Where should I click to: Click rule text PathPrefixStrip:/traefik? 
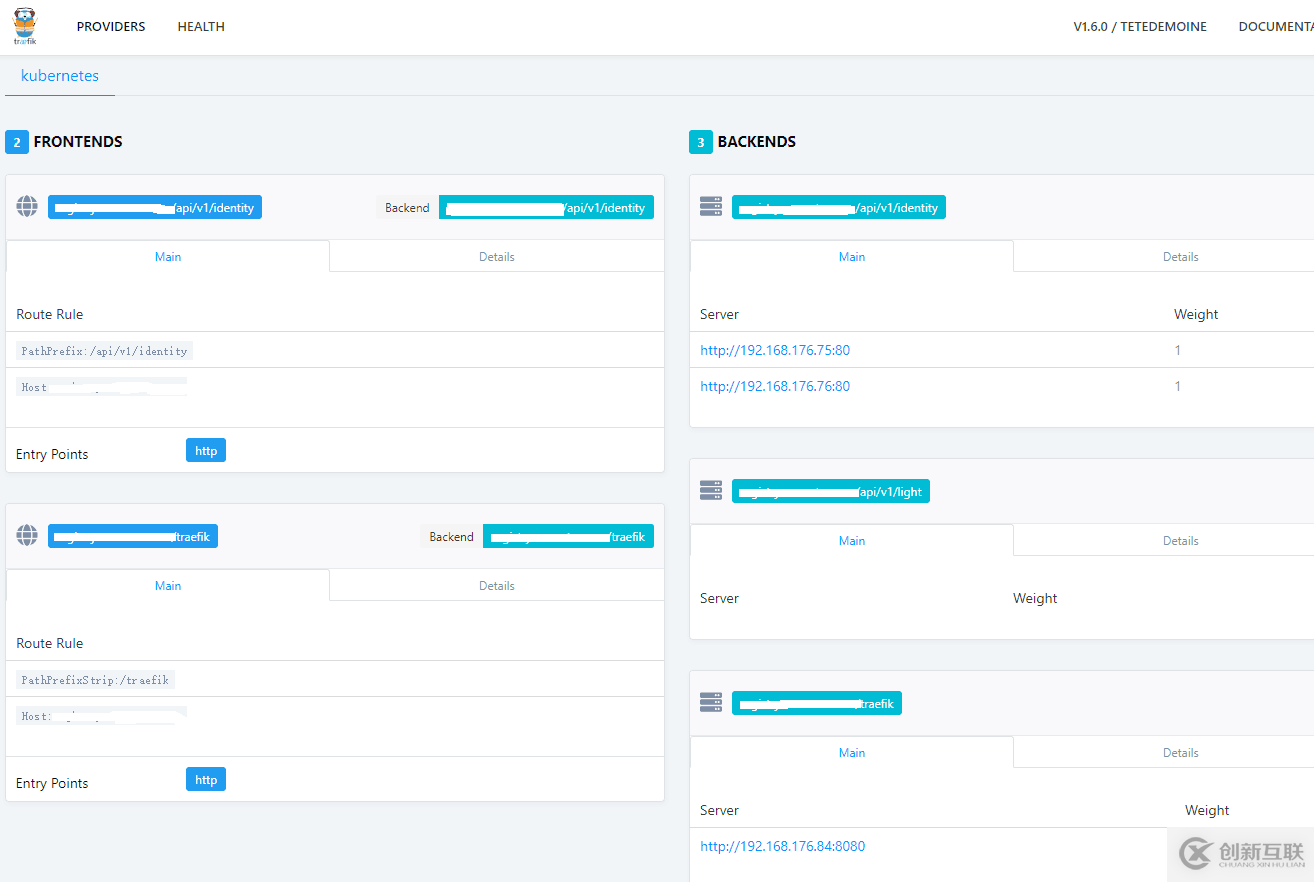(95, 680)
